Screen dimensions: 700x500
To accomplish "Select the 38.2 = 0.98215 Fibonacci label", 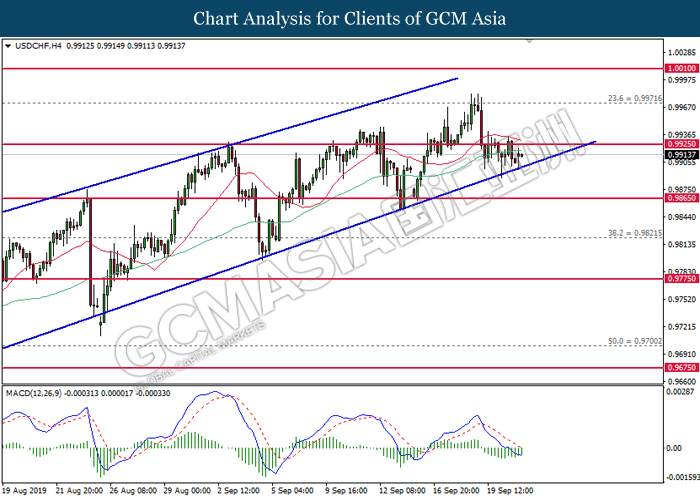I will (x=635, y=233).
